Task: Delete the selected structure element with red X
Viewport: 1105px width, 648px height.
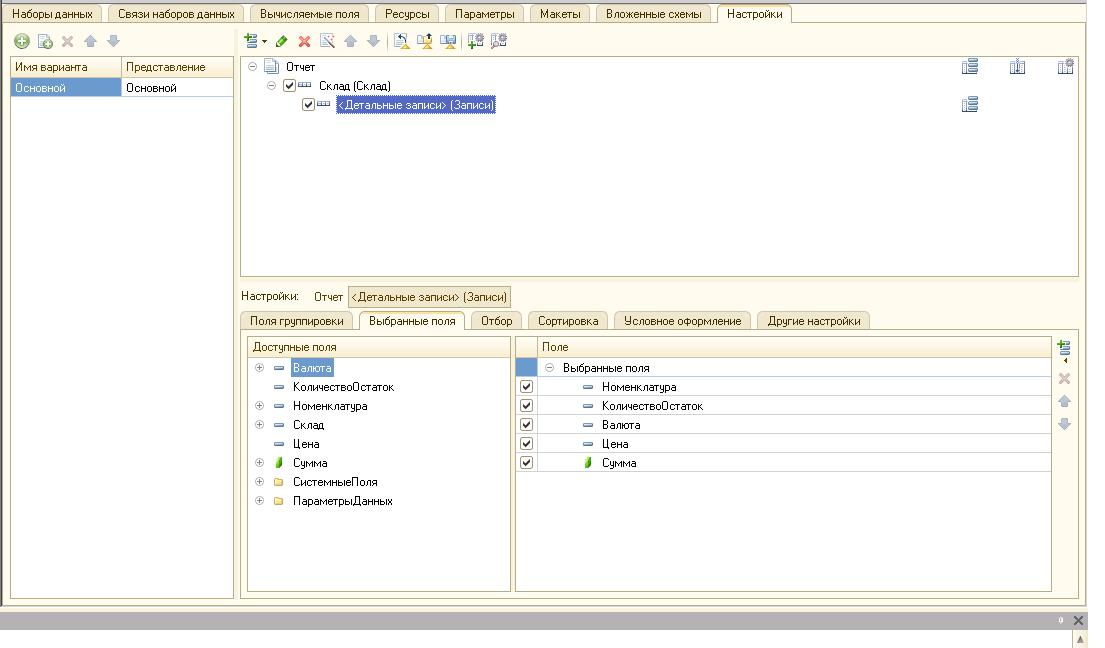Action: click(304, 41)
